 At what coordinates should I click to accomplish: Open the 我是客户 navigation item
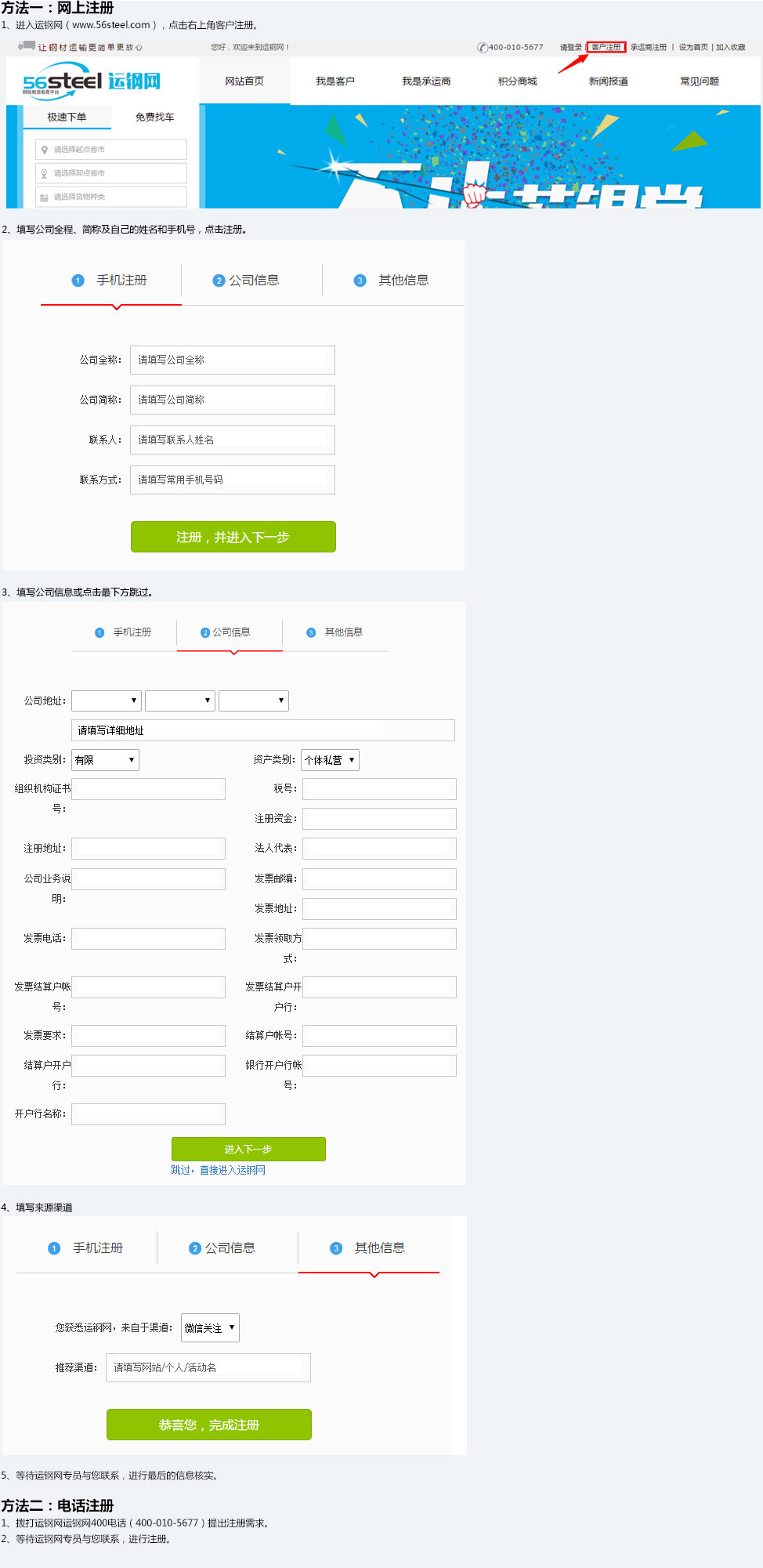[335, 81]
